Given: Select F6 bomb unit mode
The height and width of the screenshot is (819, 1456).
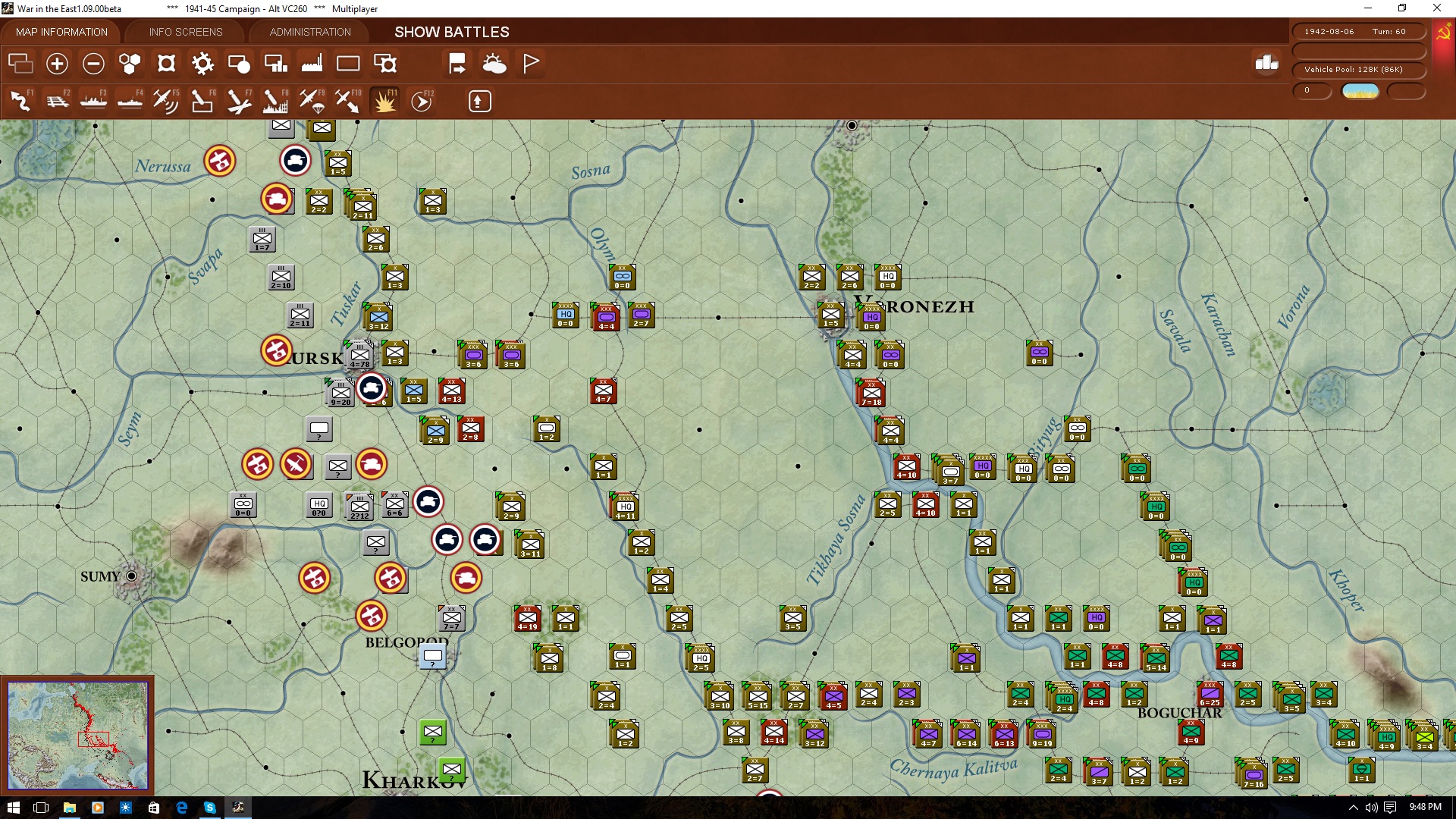Looking at the screenshot, I should point(202,101).
